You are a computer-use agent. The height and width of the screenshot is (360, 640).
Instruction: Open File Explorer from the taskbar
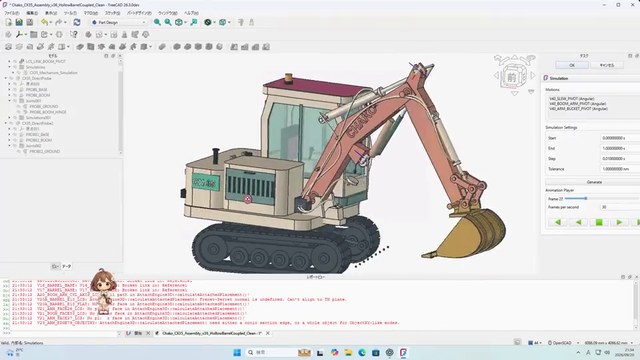(348, 353)
